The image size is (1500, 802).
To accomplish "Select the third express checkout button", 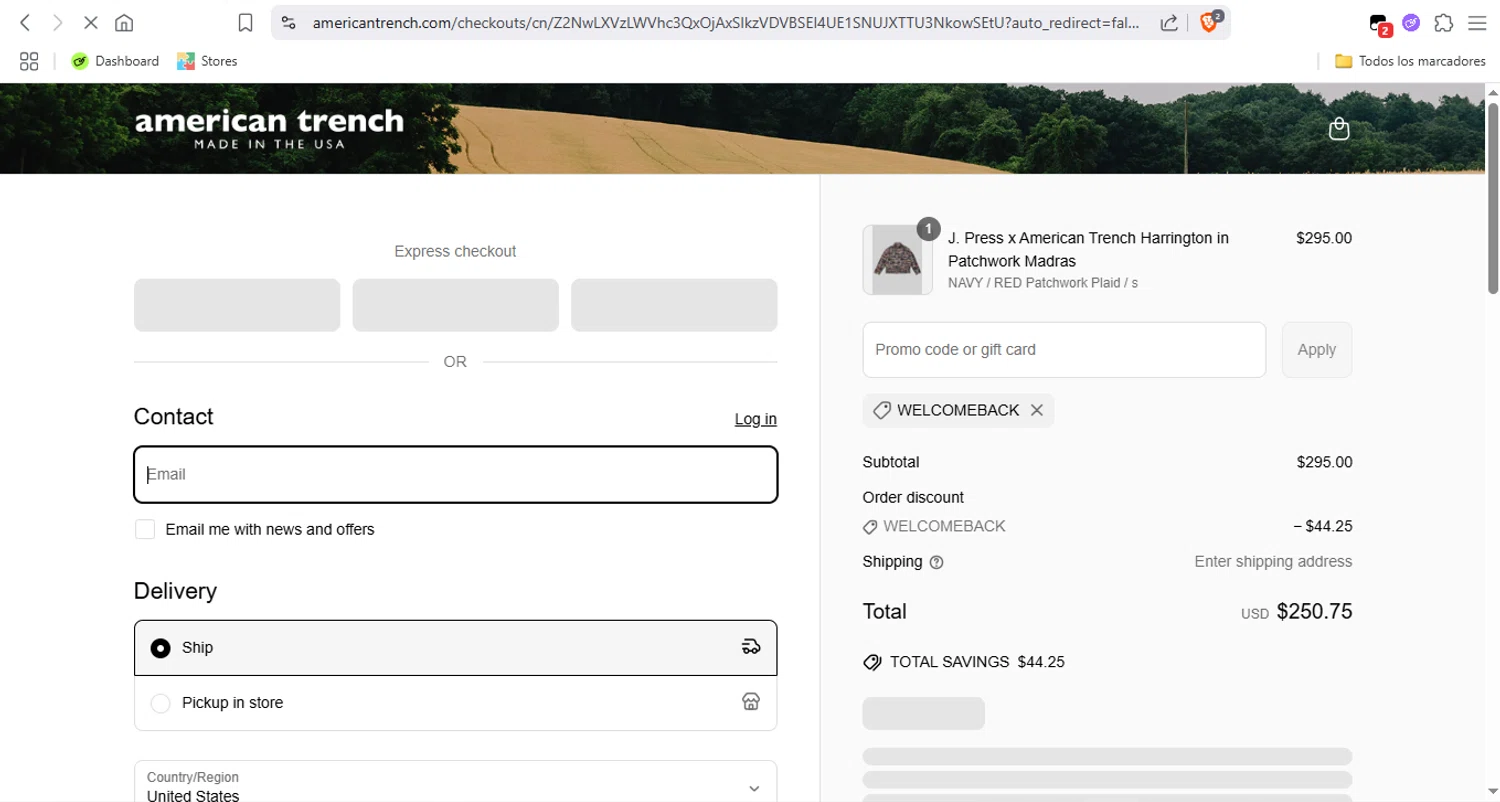I will coord(674,305).
